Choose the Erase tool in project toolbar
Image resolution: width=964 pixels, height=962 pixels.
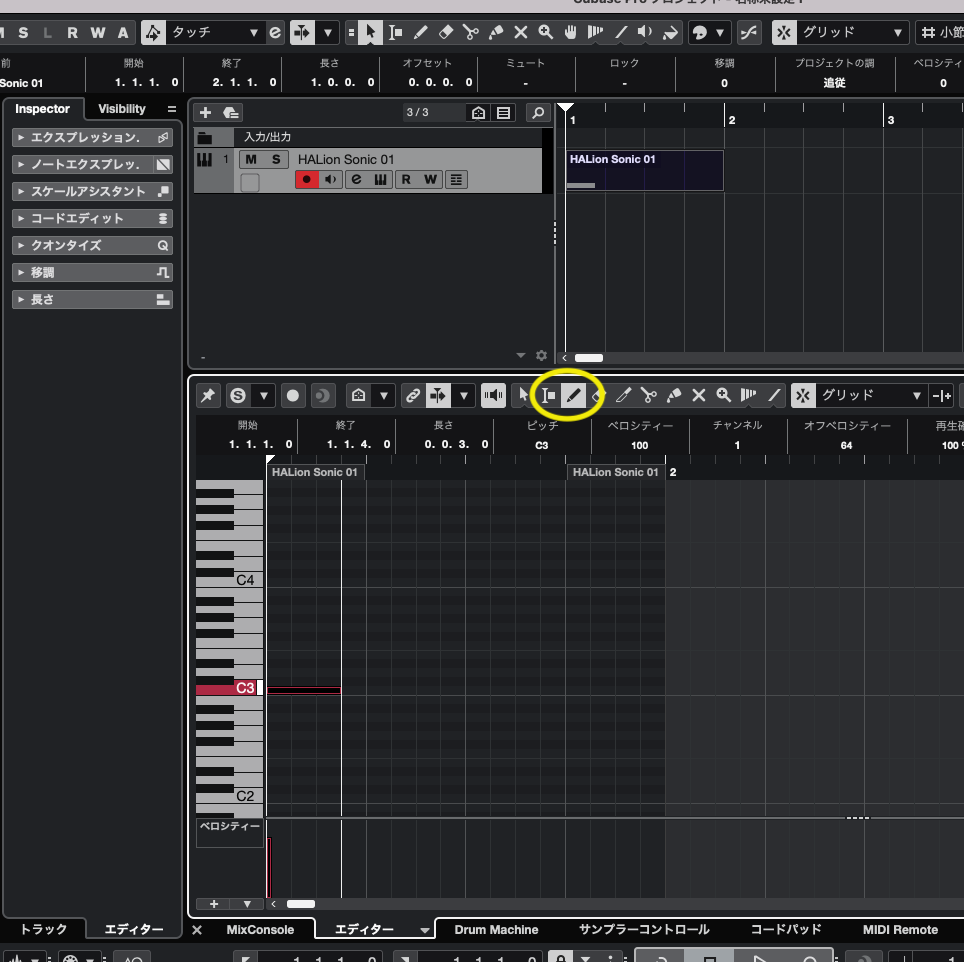446,32
